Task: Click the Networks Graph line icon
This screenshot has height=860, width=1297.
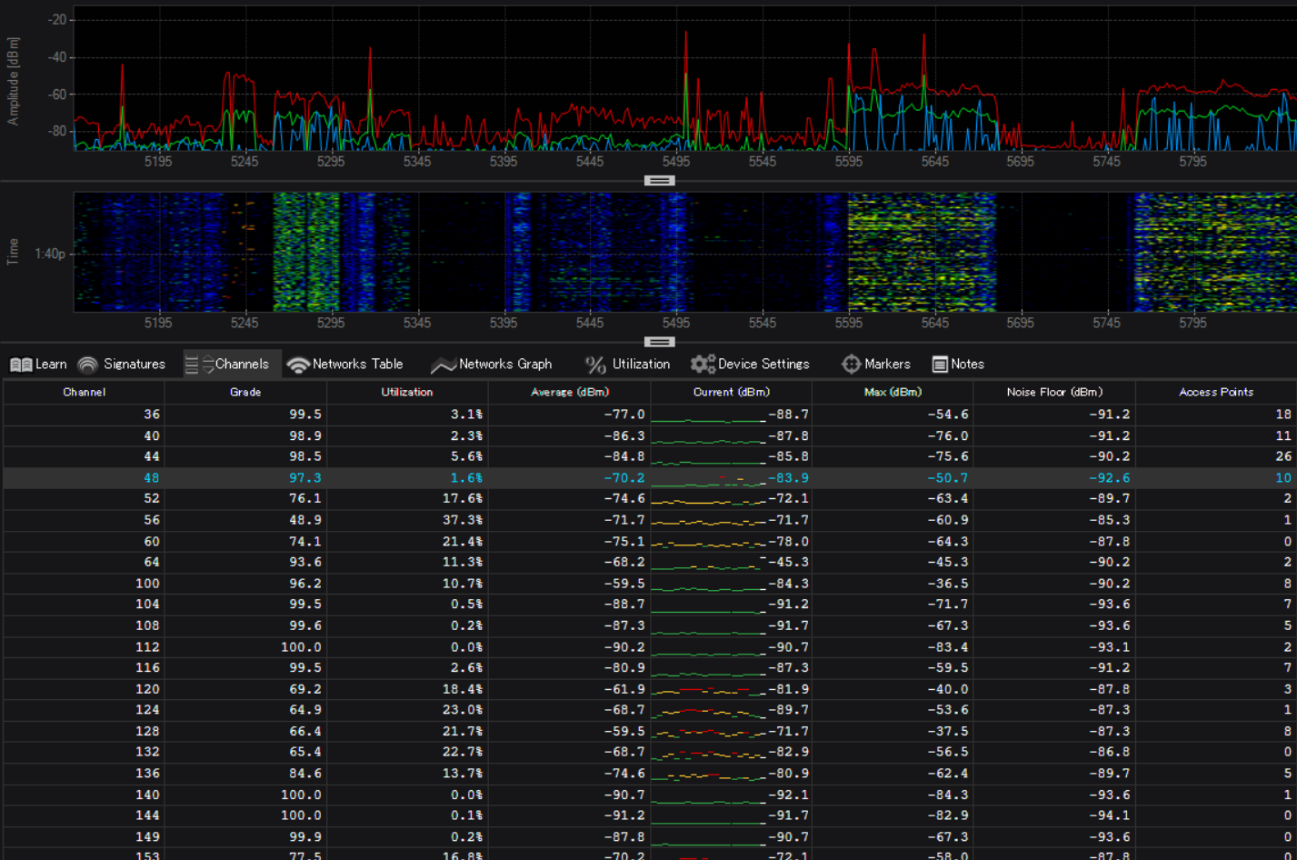Action: click(x=442, y=365)
